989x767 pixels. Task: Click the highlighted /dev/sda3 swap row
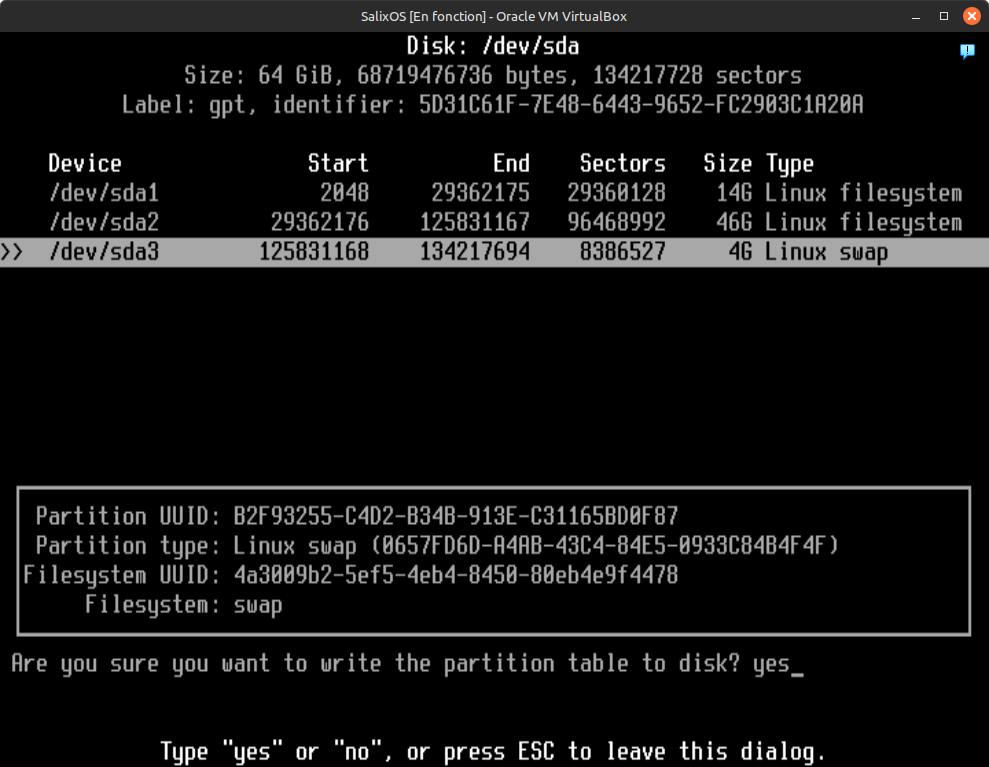pyautogui.click(x=494, y=252)
